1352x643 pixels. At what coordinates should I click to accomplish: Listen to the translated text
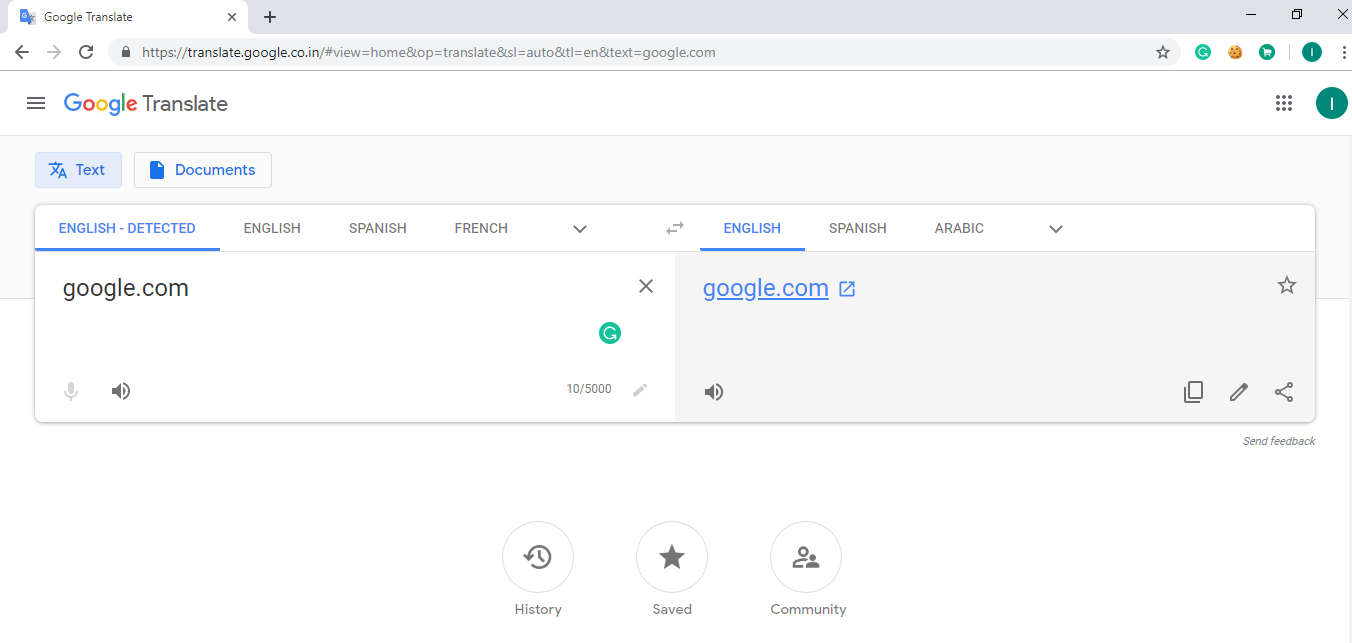(714, 392)
